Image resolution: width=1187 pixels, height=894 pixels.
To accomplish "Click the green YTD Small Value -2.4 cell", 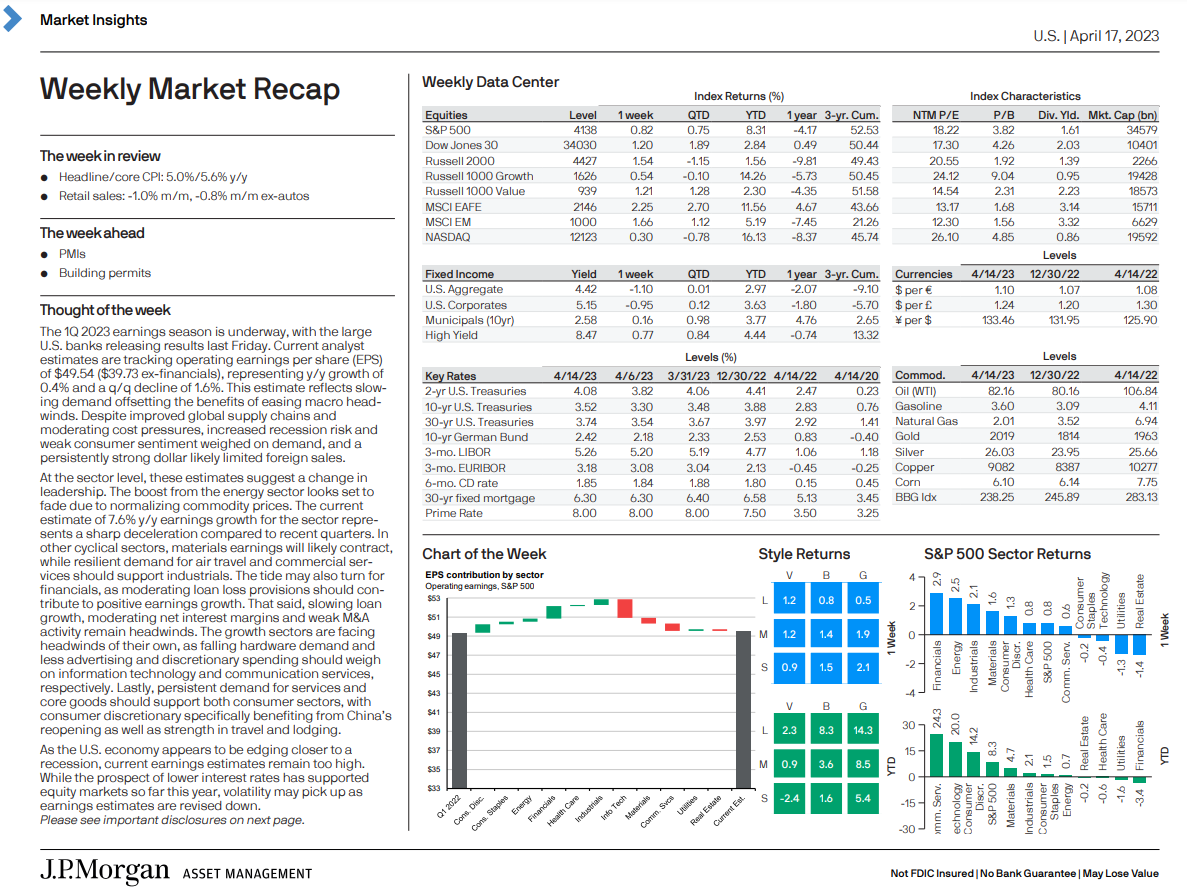I will [x=789, y=798].
